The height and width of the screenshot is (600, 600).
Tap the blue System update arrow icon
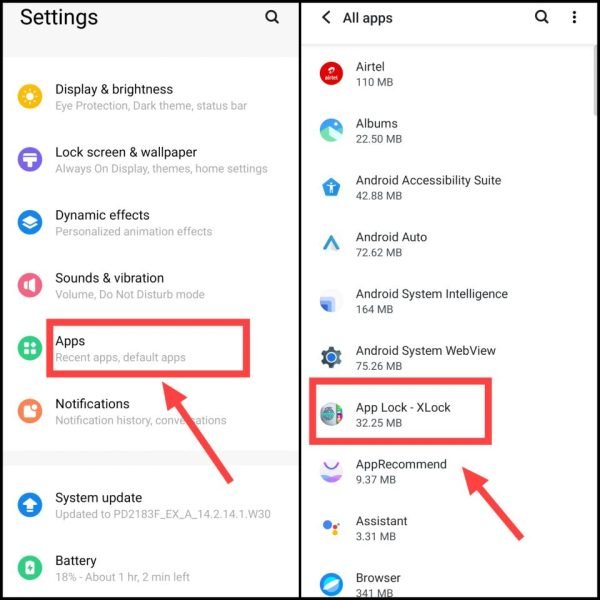click(x=30, y=505)
